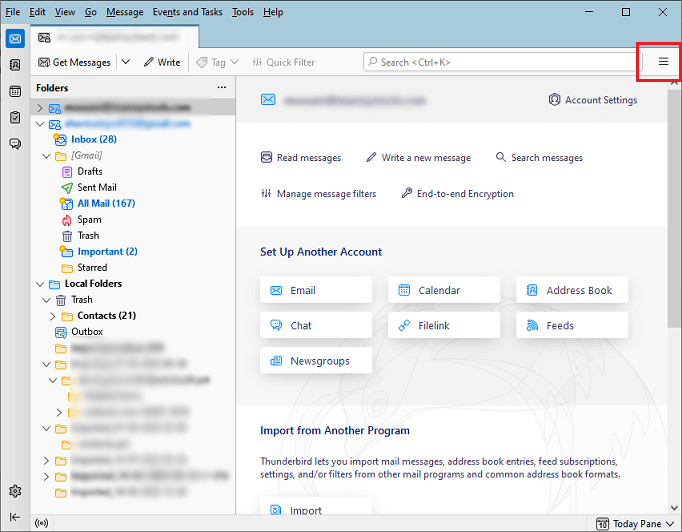
Task: Open the Events and Tasks menu
Action: point(187,12)
